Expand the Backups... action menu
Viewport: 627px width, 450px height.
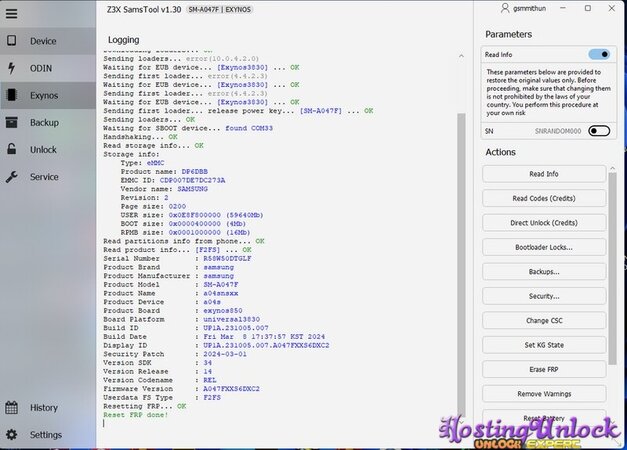[544, 271]
